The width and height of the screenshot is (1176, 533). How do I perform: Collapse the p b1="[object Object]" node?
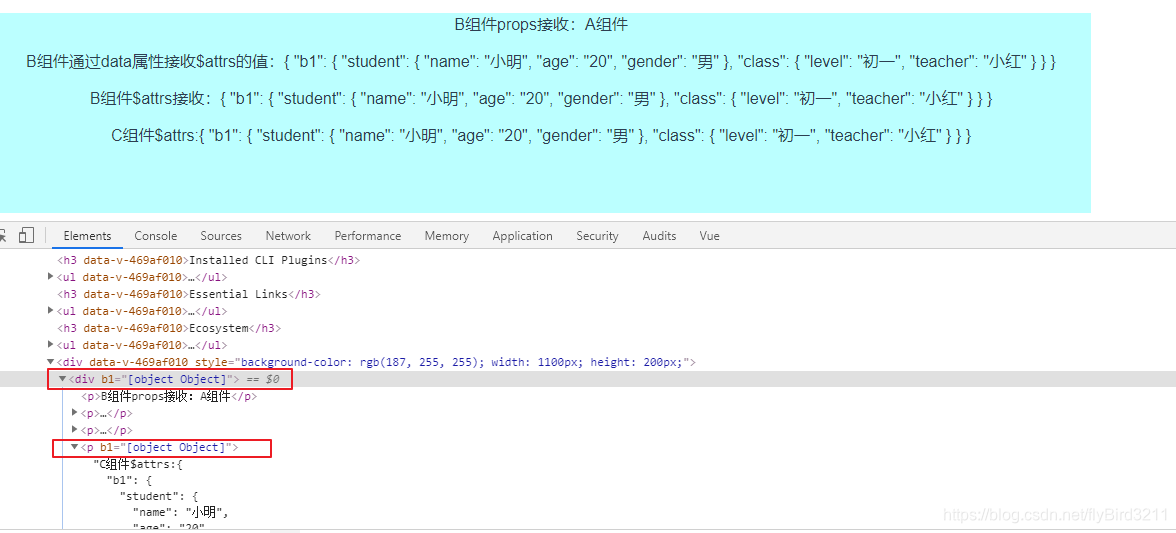click(x=74, y=447)
